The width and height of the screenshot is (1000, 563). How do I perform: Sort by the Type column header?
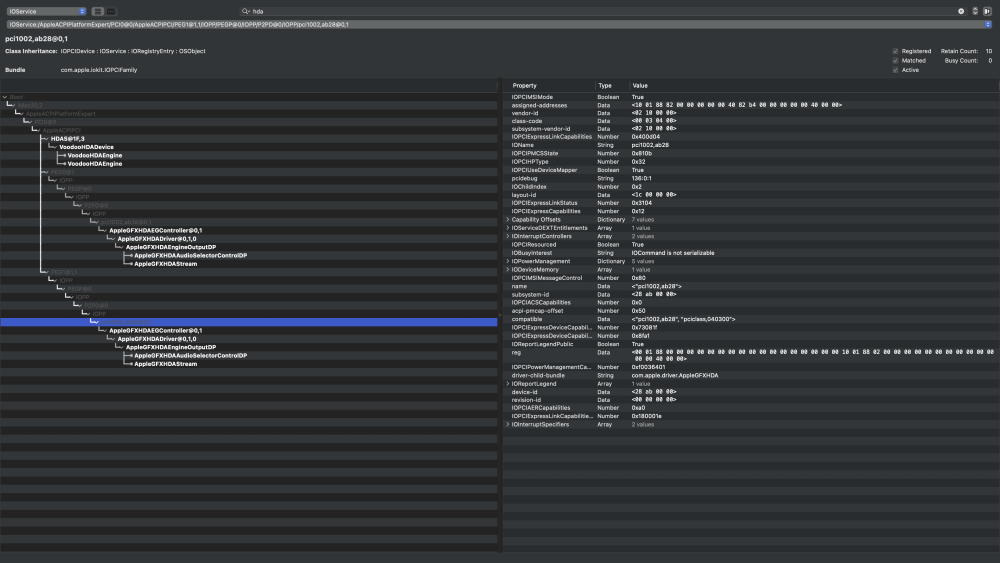pos(612,85)
